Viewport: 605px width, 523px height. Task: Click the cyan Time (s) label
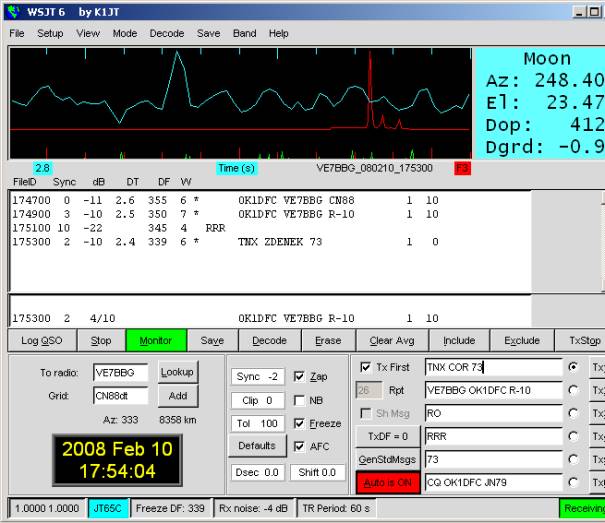point(236,168)
